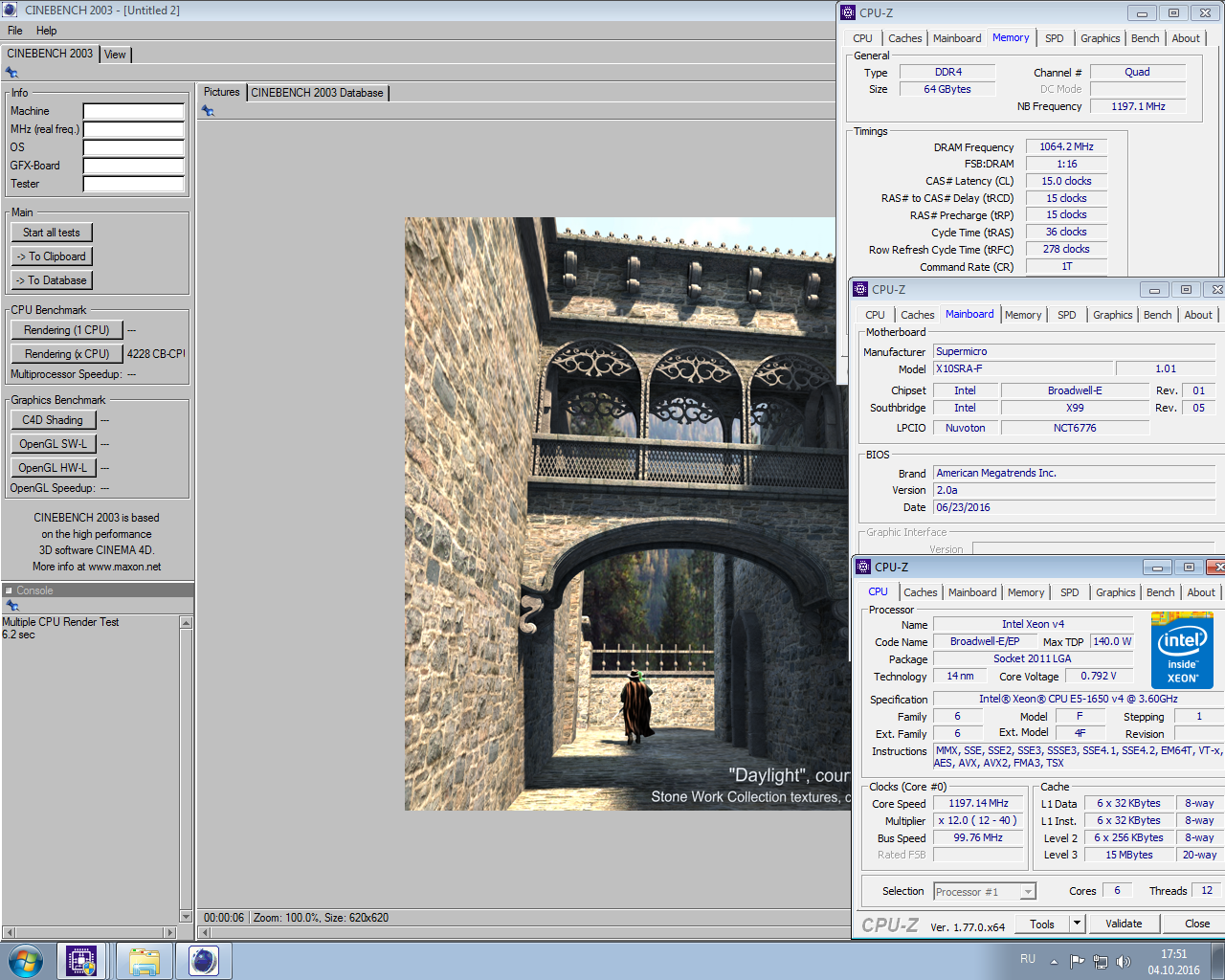
Task: Open Memory tab in bottom CPU-Z window
Action: point(1025,592)
